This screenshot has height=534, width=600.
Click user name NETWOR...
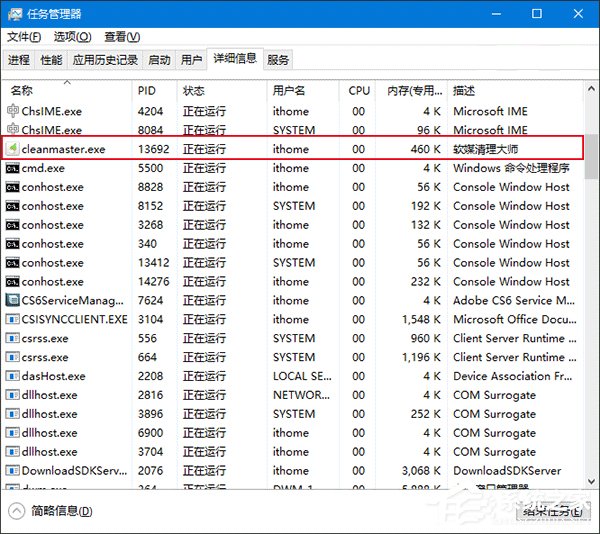301,395
